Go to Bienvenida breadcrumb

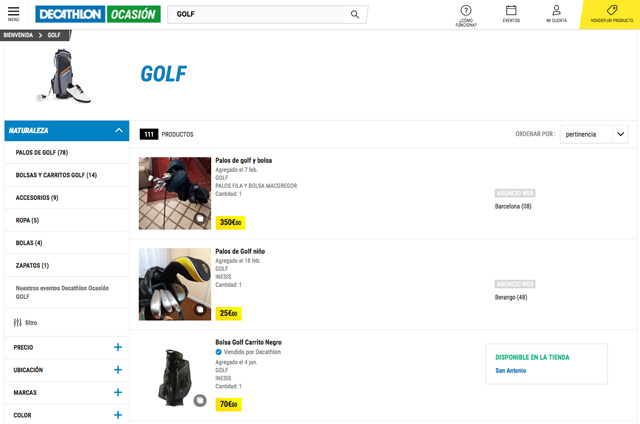pos(18,35)
